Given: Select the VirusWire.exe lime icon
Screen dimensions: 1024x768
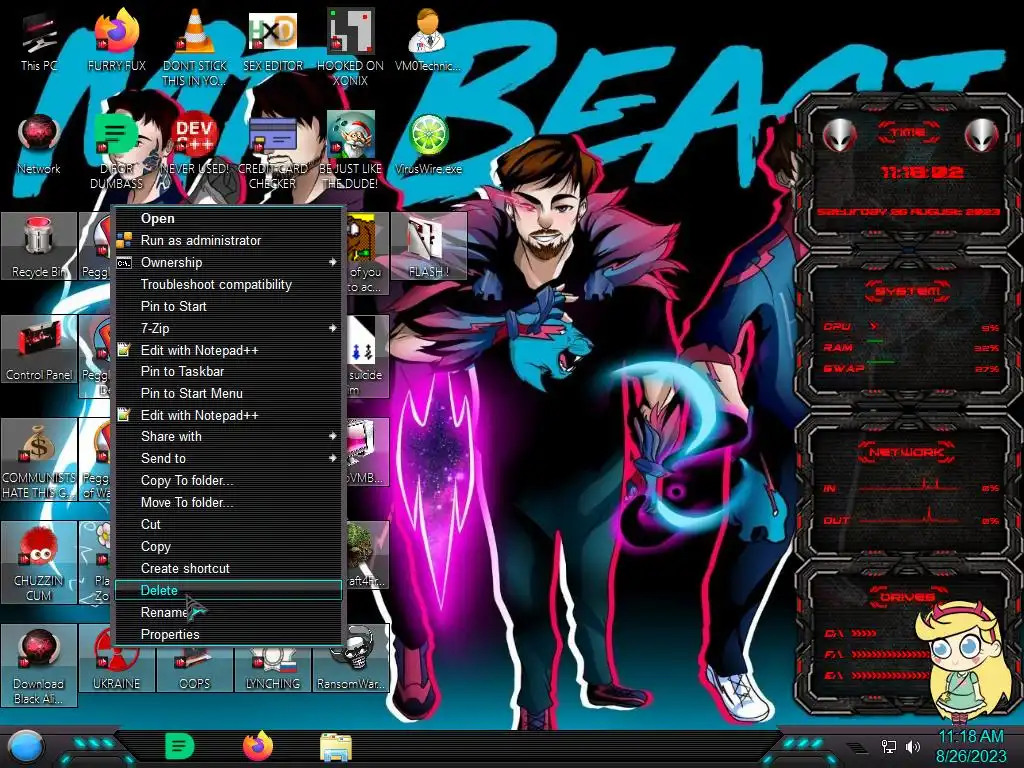Looking at the screenshot, I should pos(428,145).
